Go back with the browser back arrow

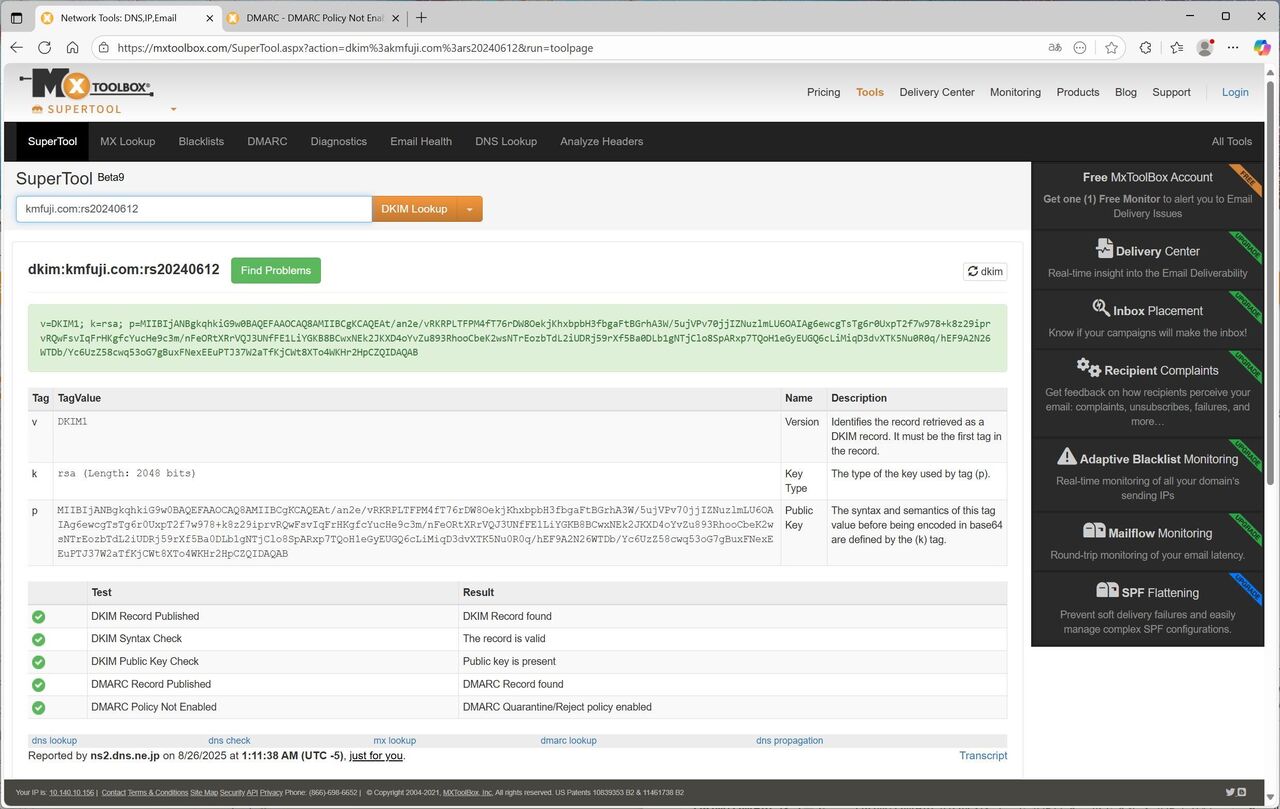point(16,47)
